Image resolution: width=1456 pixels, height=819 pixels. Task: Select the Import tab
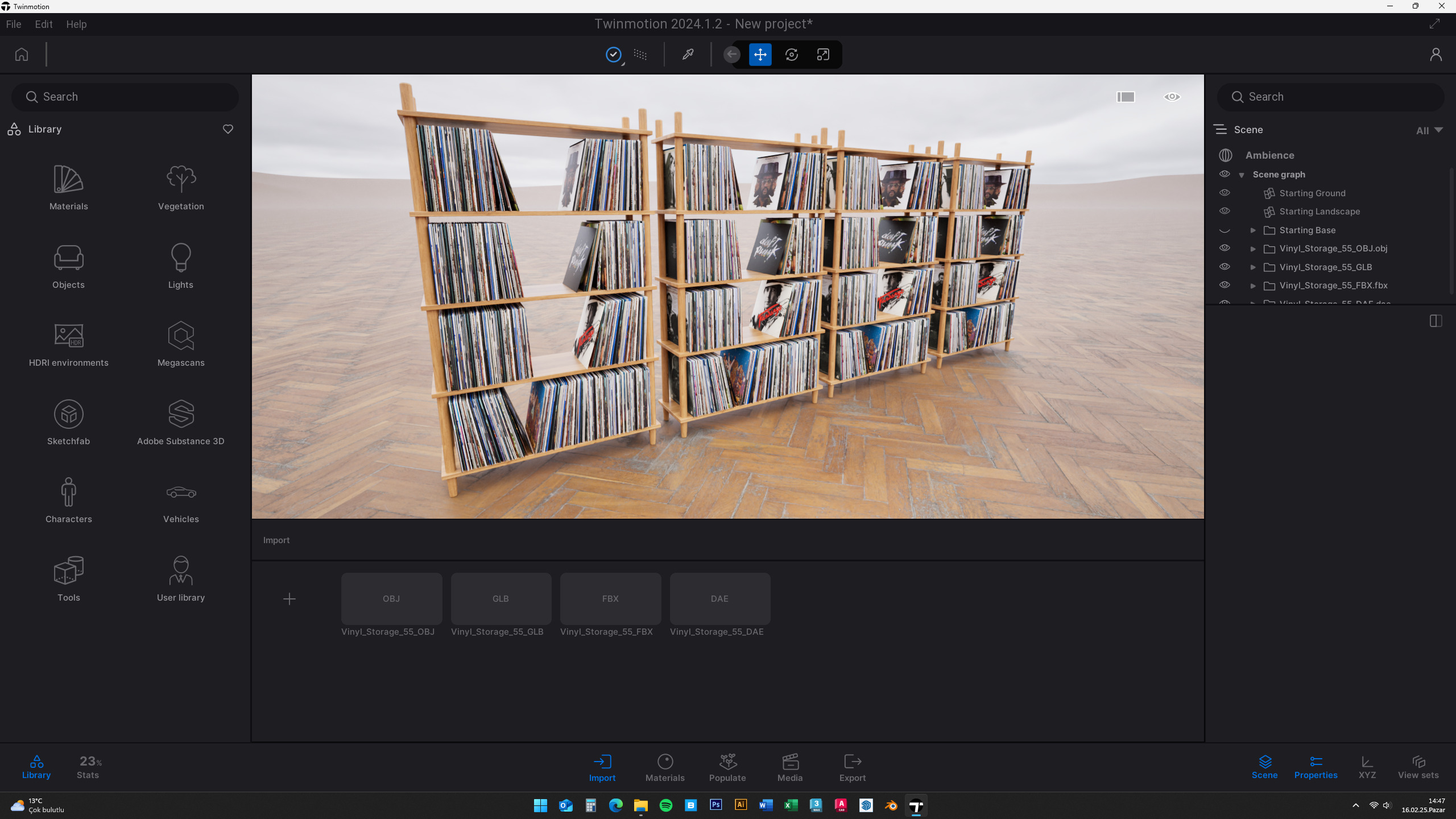pos(602,768)
